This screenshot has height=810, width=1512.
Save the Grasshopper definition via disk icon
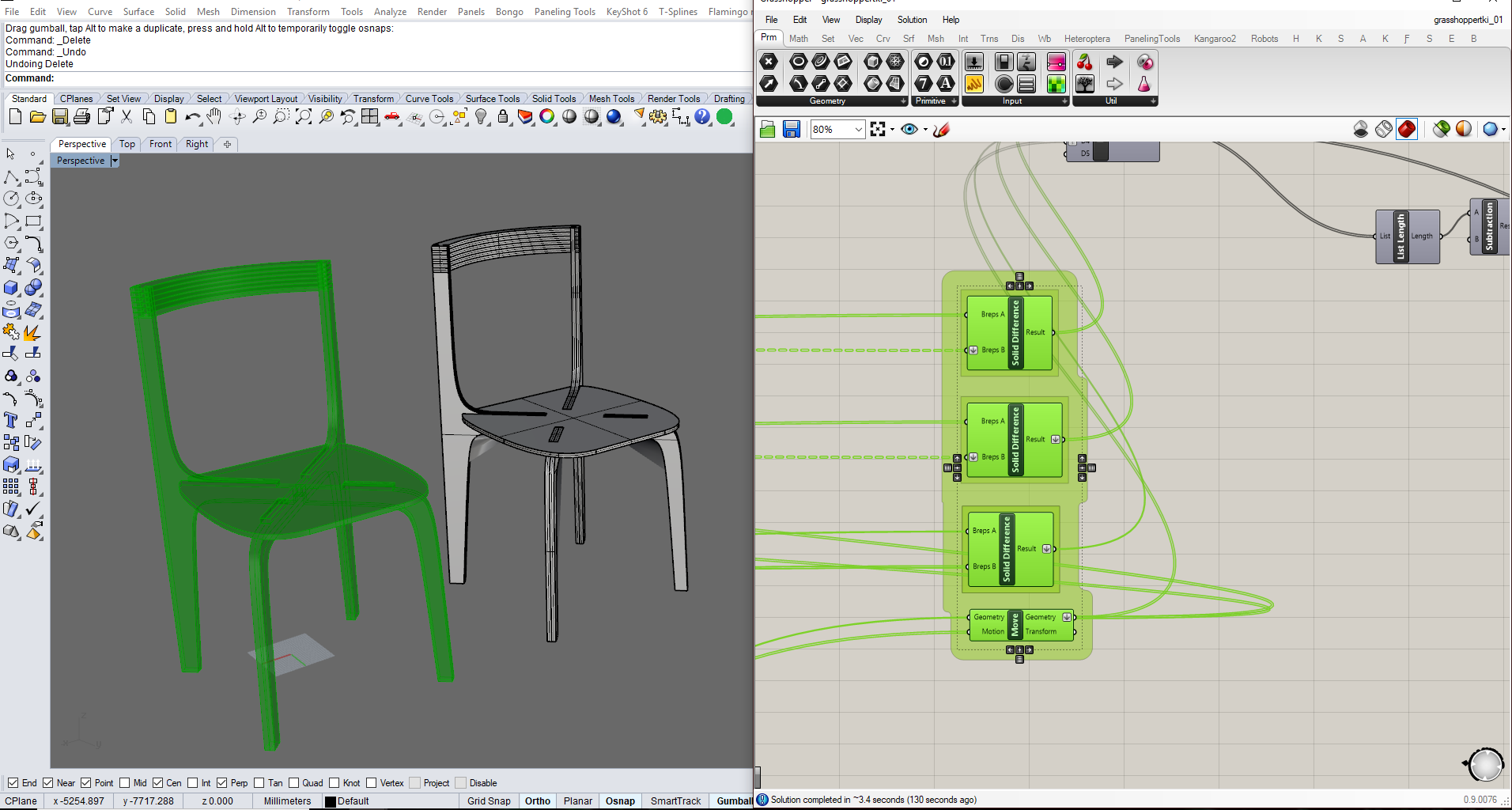(792, 129)
